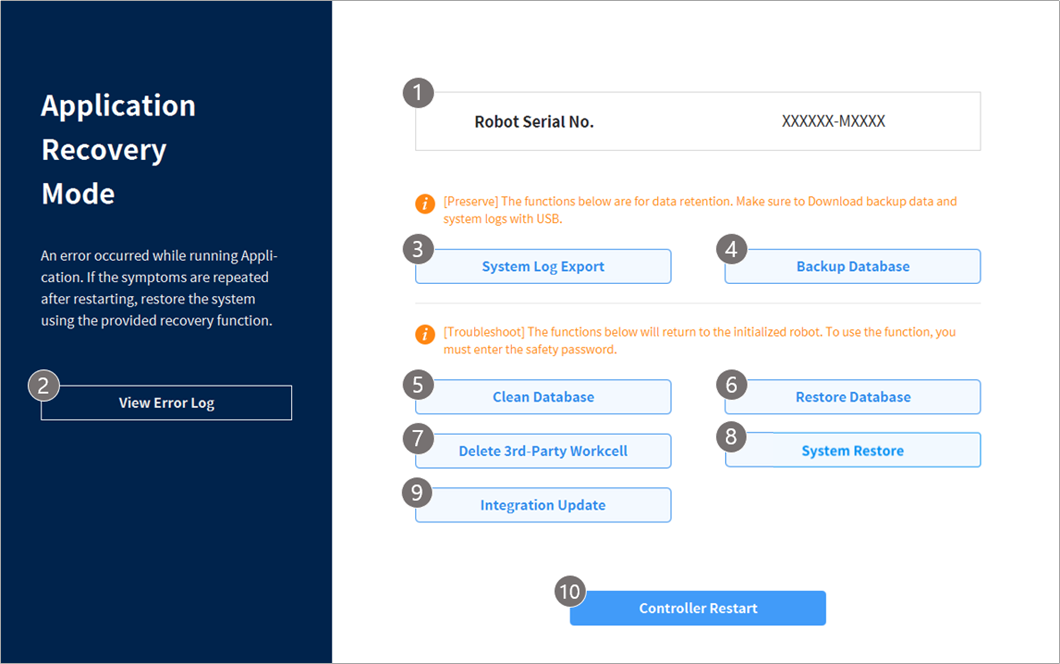Select the Clean Database button
The image size is (1060, 664).
543,397
